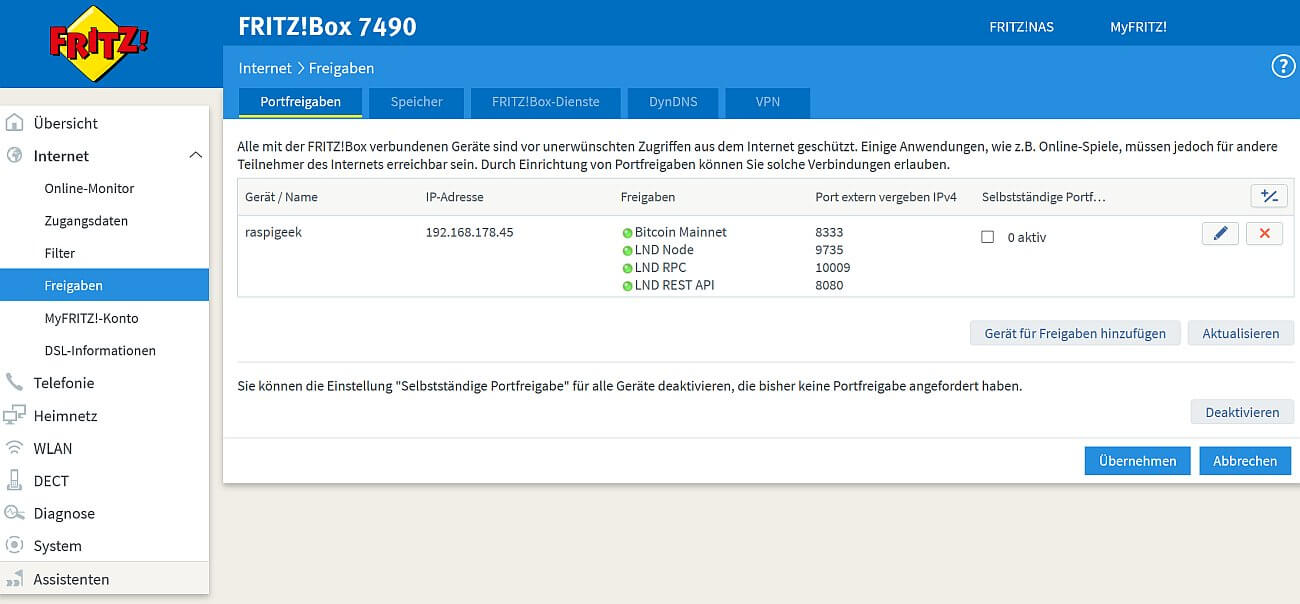Click Deaktivieren button
Image resolution: width=1300 pixels, height=604 pixels.
[1242, 412]
